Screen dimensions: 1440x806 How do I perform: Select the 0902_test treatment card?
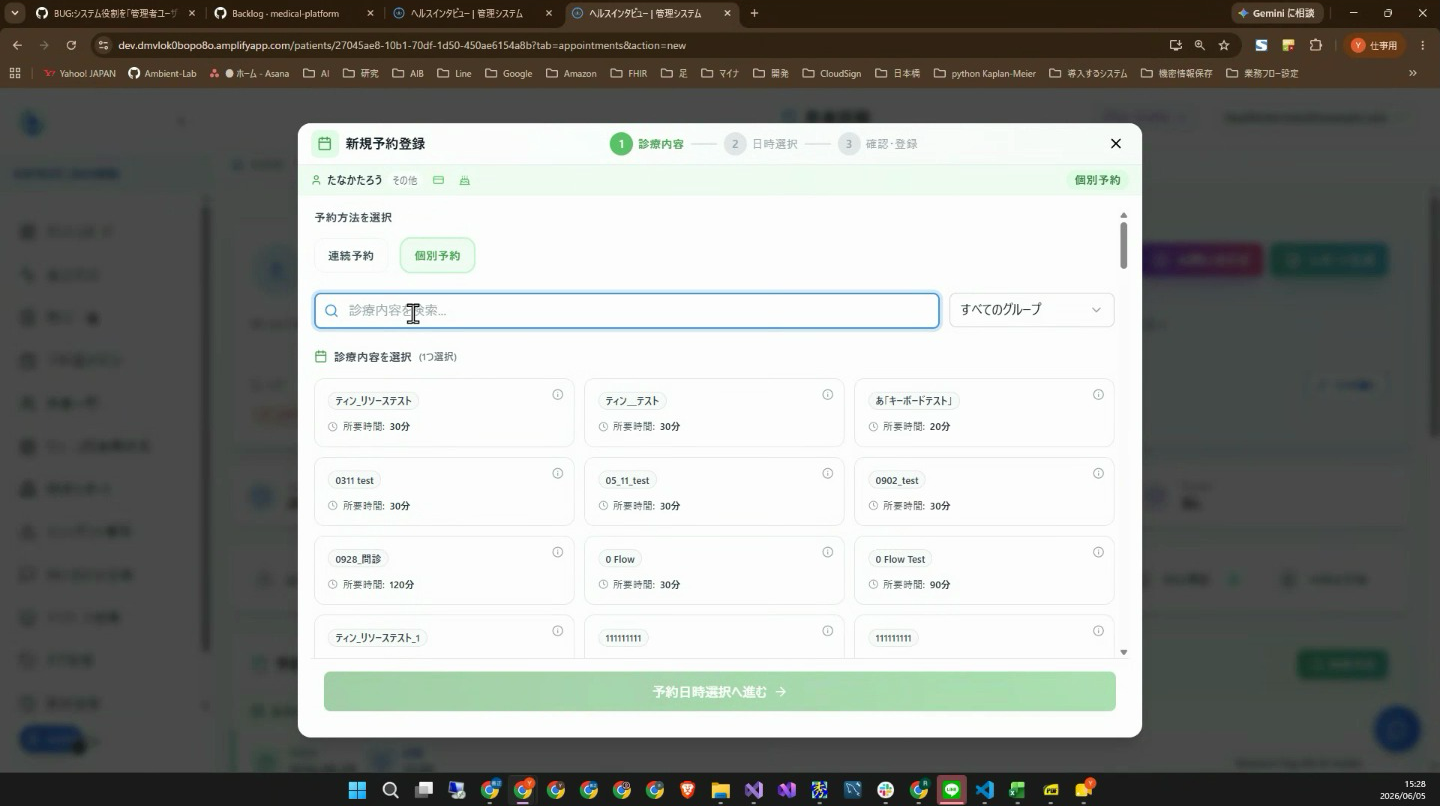pyautogui.click(x=984, y=491)
